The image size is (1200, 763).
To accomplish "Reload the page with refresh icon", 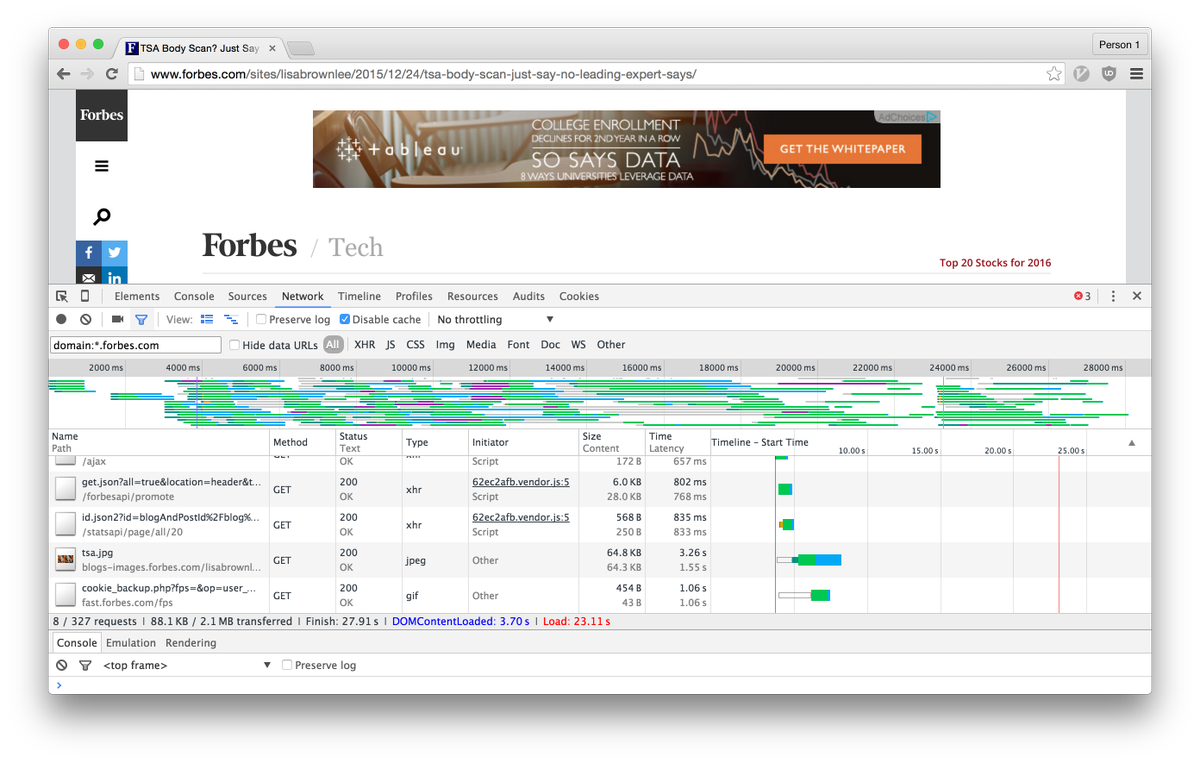I will coord(112,74).
